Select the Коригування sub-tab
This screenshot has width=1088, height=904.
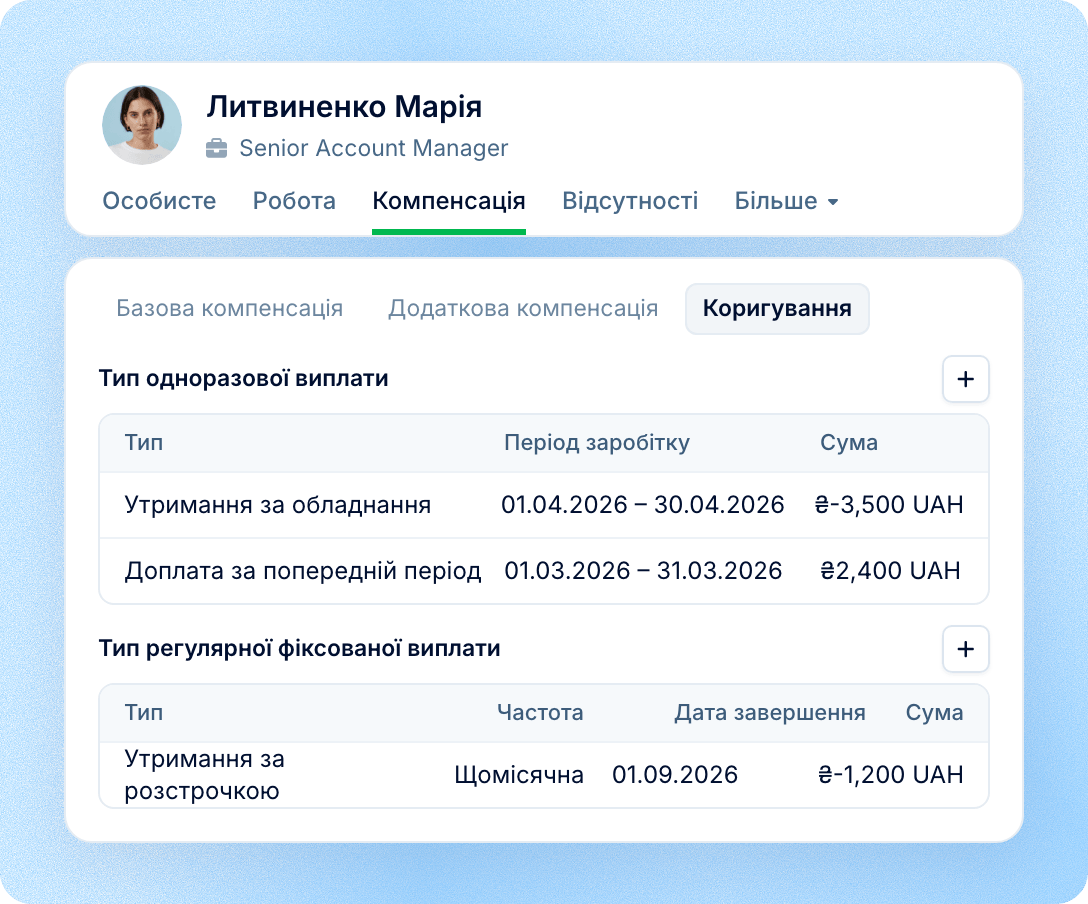[x=777, y=309]
